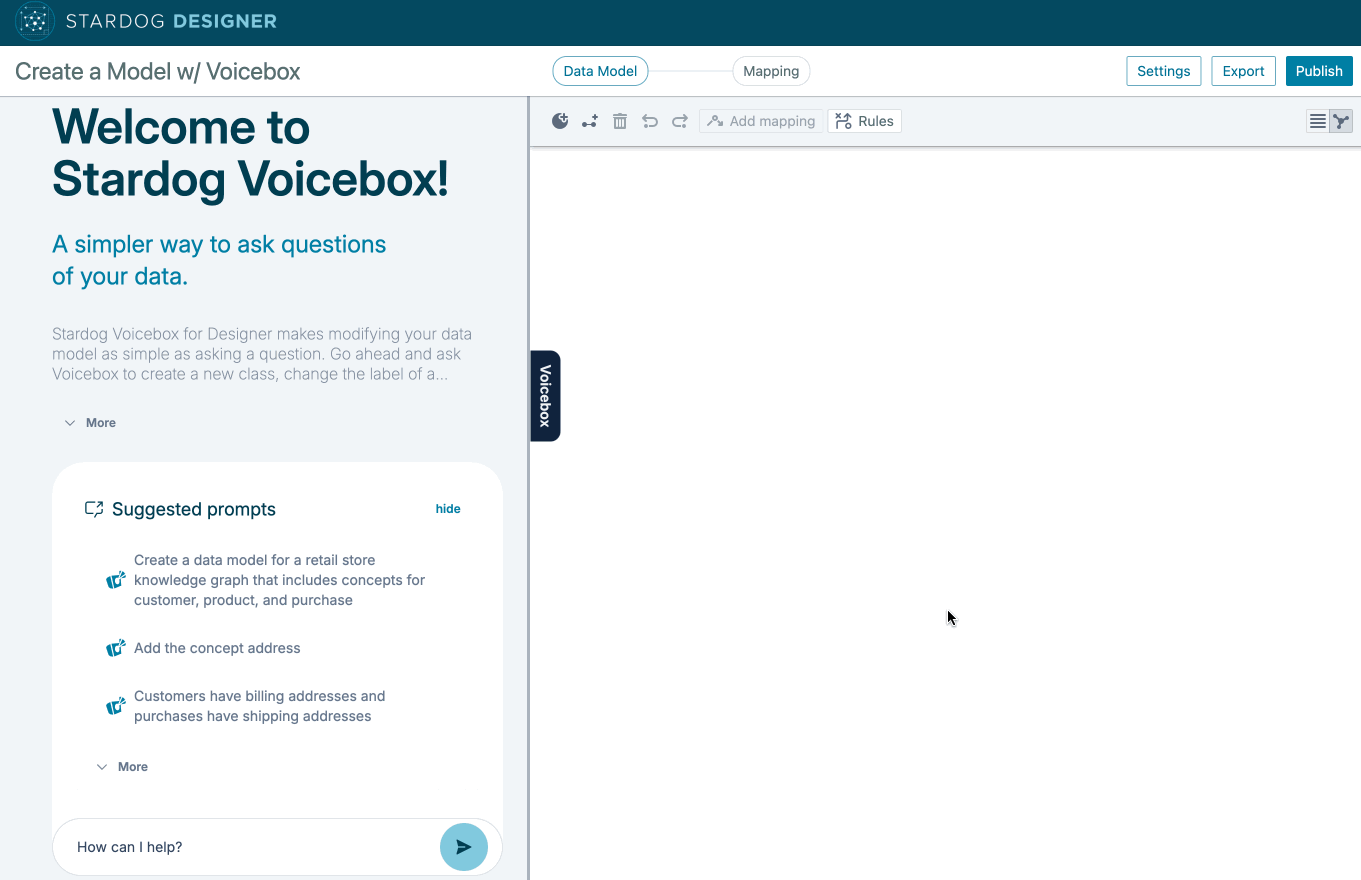The width and height of the screenshot is (1361, 880).
Task: Click the send message arrow button
Action: point(464,847)
